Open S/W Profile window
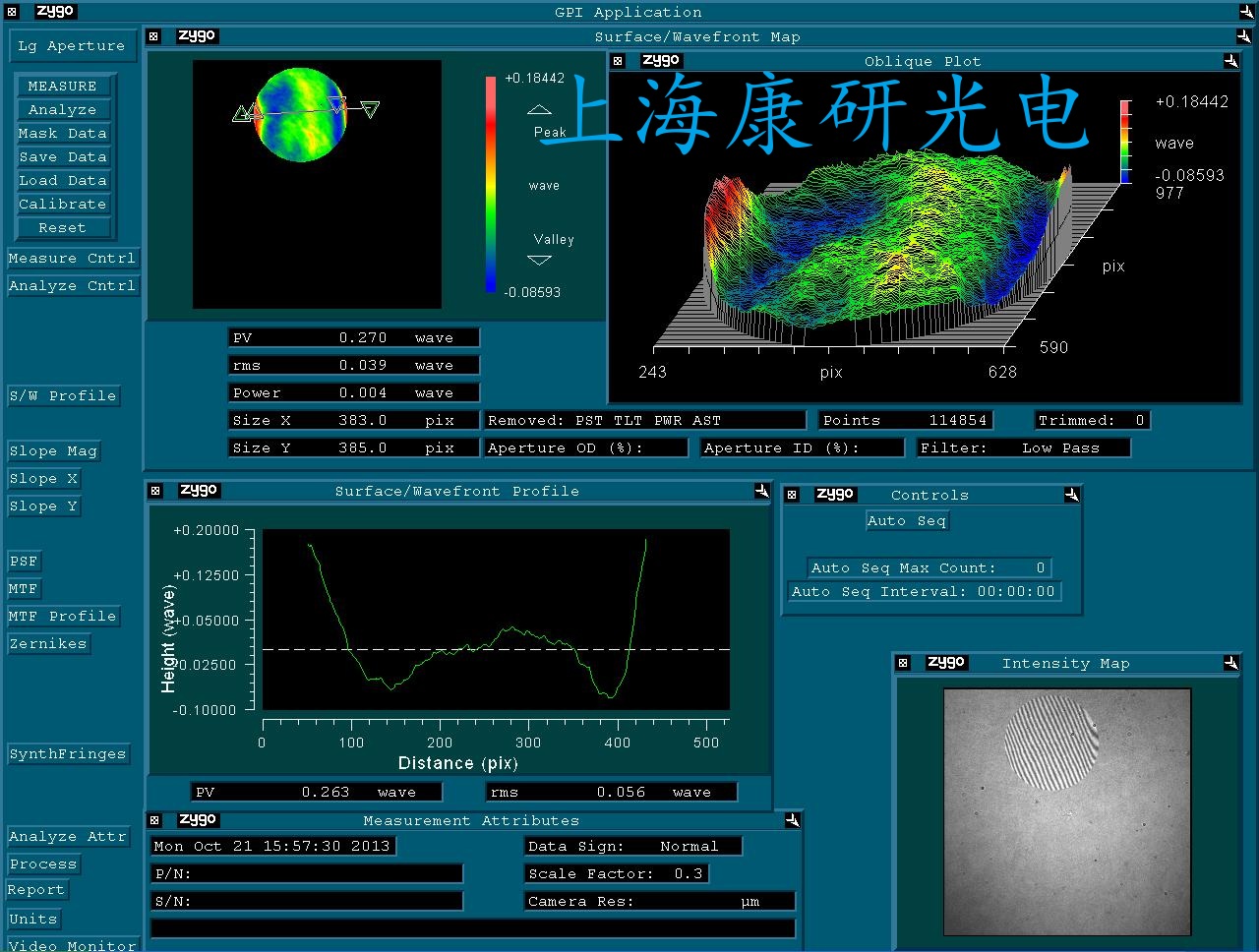 pos(63,395)
